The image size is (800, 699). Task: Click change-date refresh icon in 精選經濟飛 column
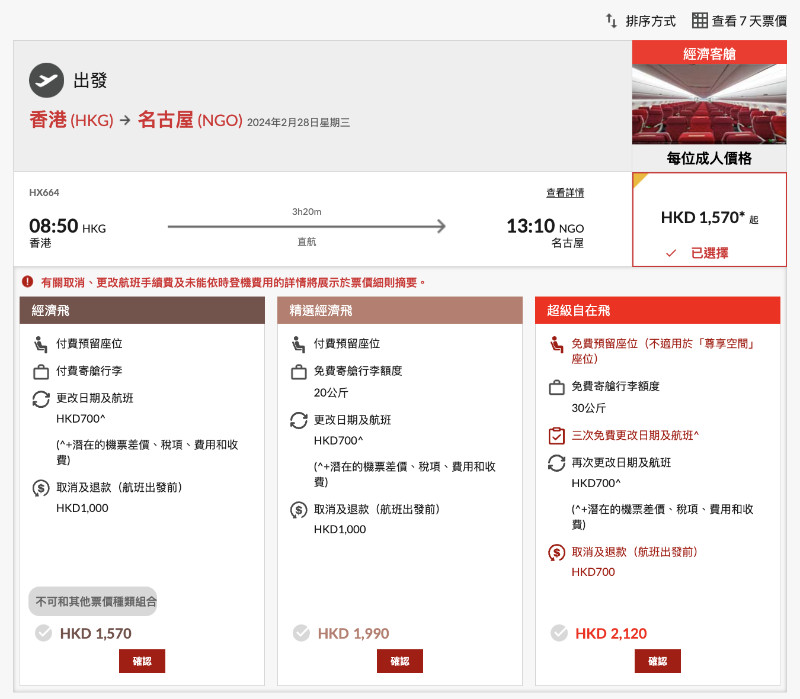click(x=298, y=421)
